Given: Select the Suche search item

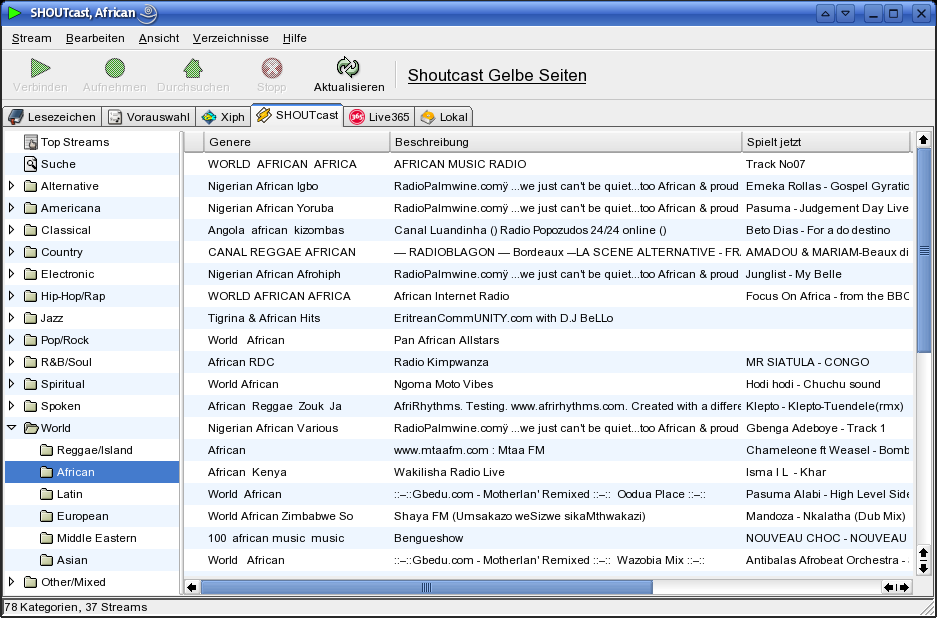Looking at the screenshot, I should pyautogui.click(x=58, y=164).
